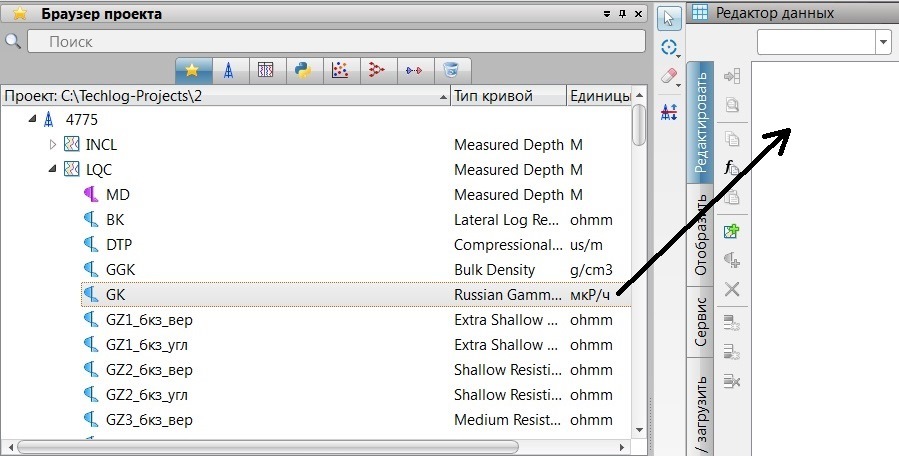Click in the Поиск search field
The image size is (899, 456).
coord(337,41)
